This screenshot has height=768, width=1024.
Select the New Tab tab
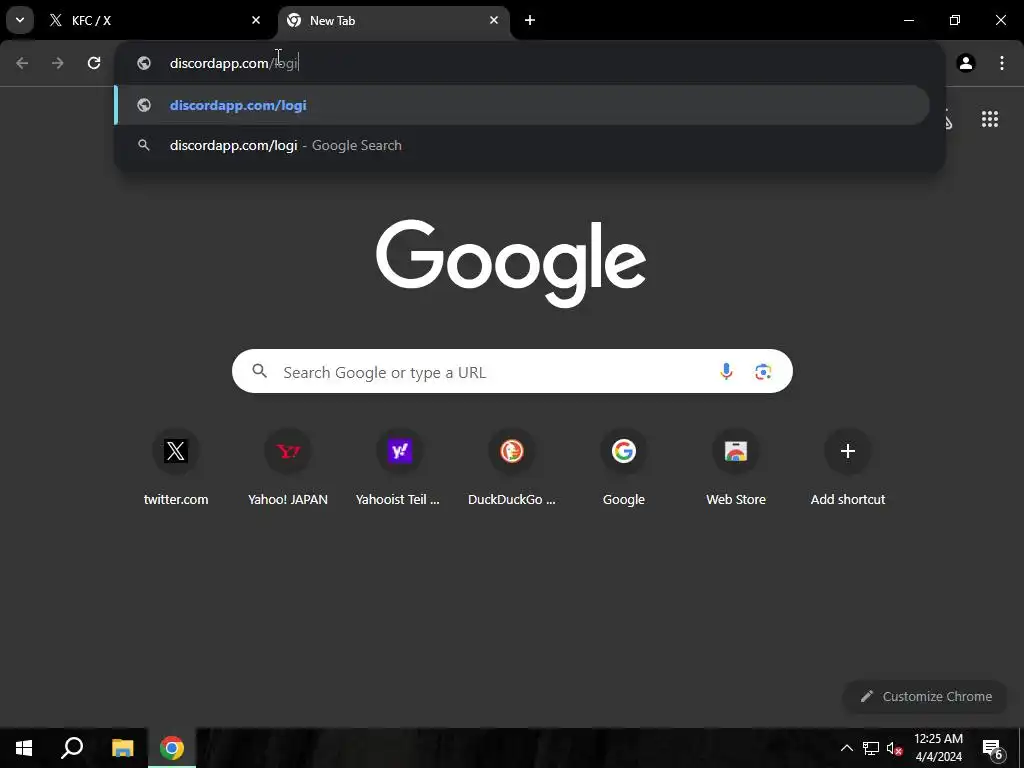coord(394,20)
